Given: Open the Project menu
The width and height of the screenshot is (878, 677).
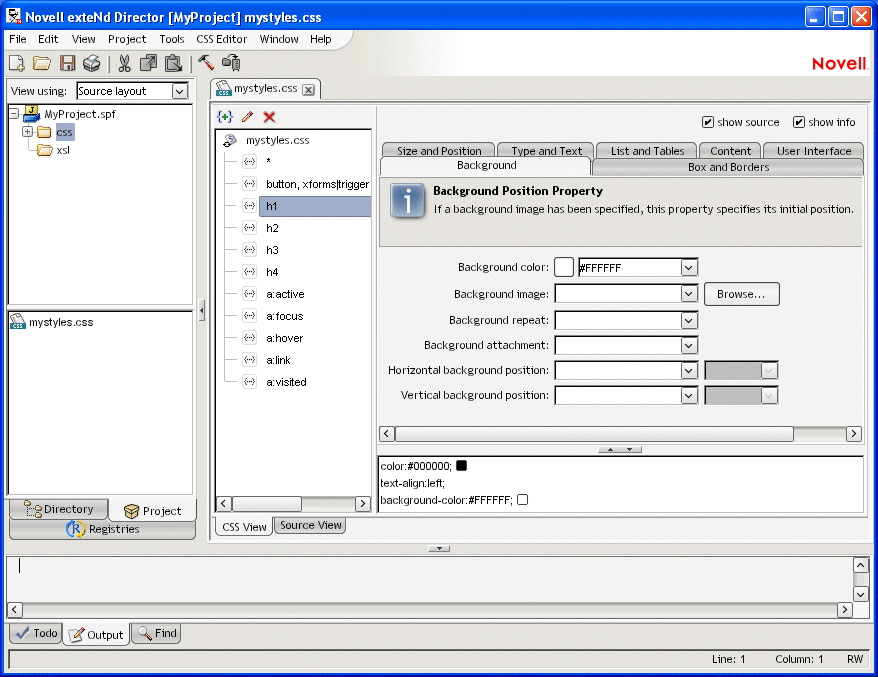Looking at the screenshot, I should [x=127, y=39].
